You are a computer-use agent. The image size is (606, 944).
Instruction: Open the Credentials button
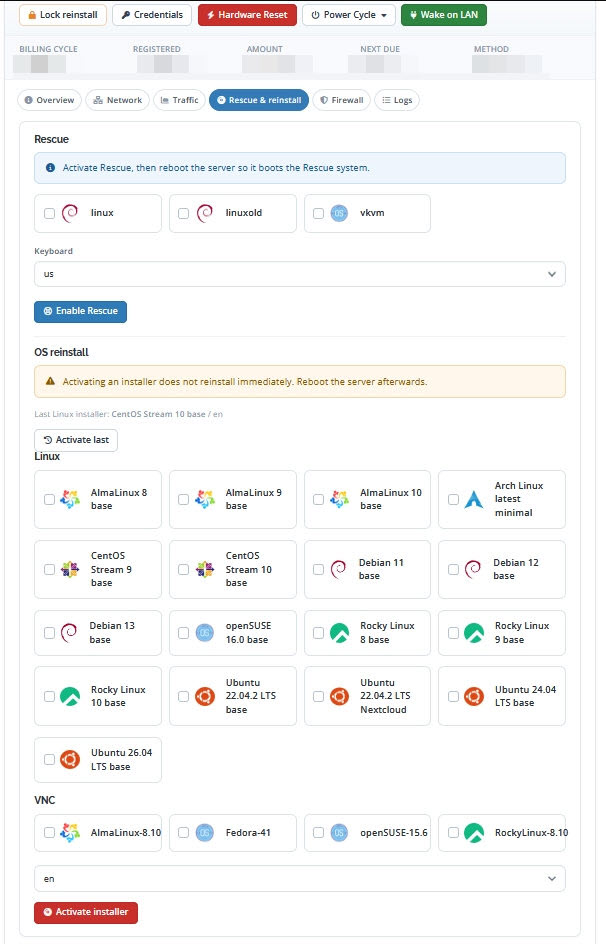point(152,15)
